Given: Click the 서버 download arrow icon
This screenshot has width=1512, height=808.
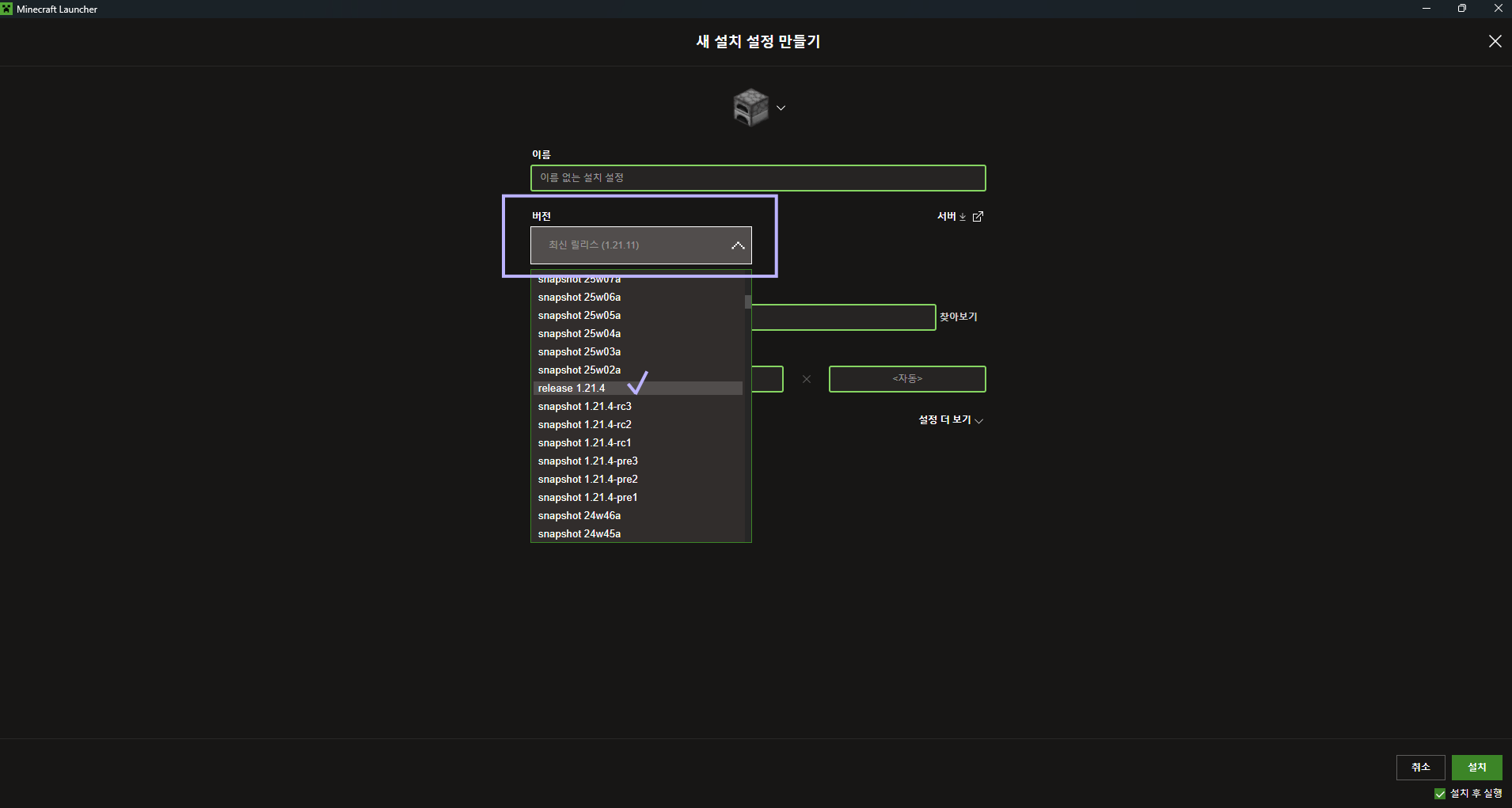Looking at the screenshot, I should coord(963,217).
